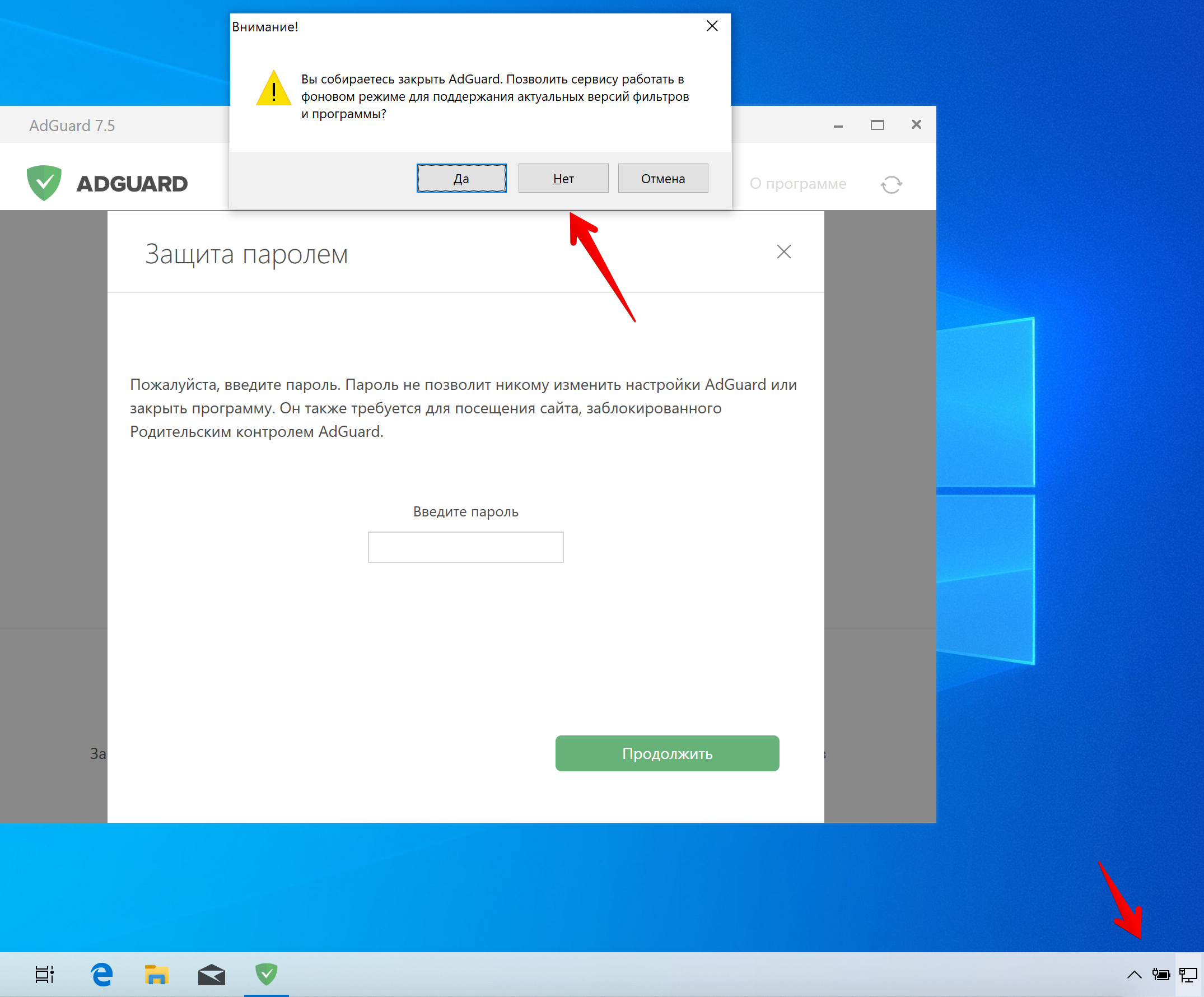Click Да to allow background service
This screenshot has width=1204, height=997.
click(461, 178)
